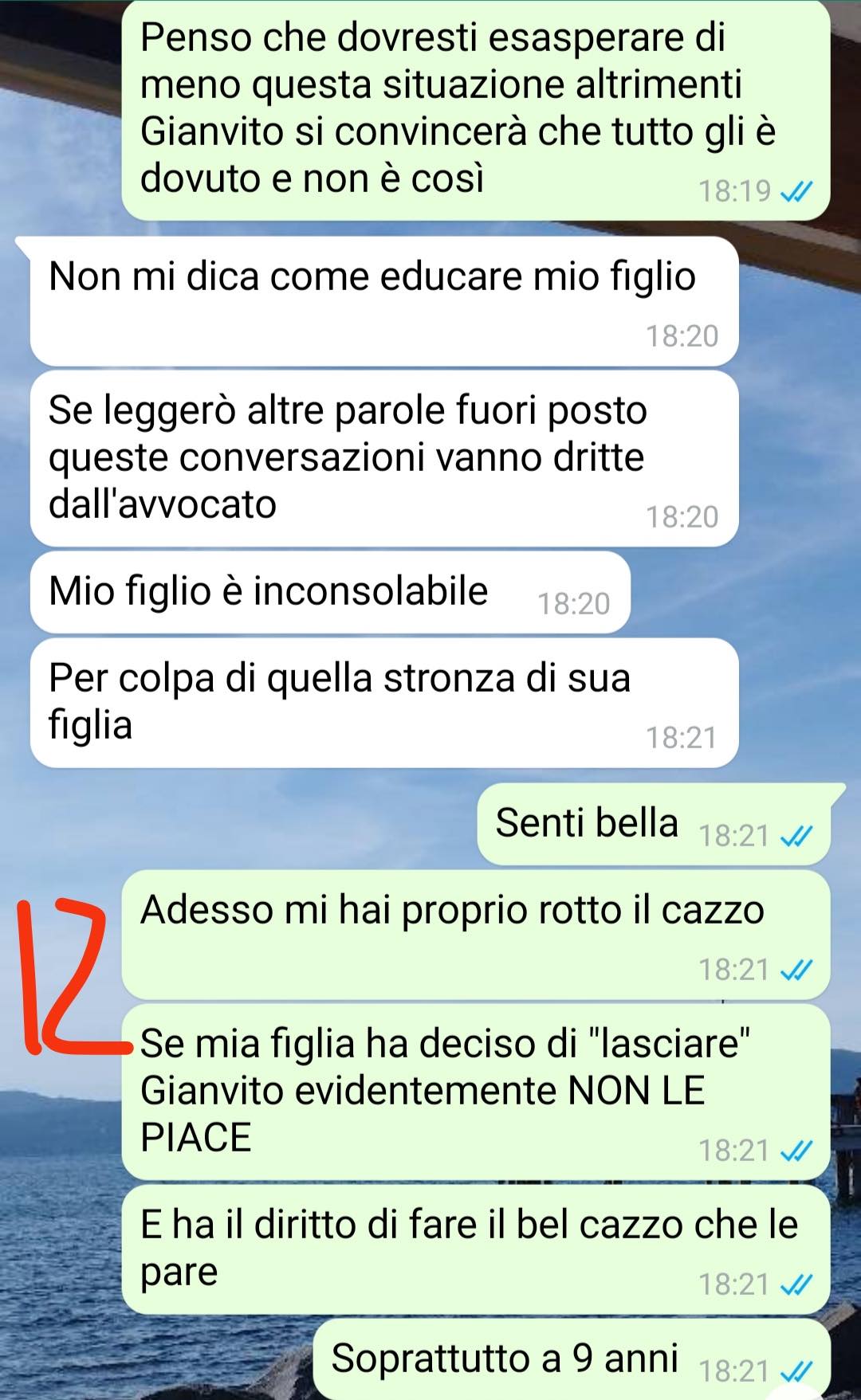Select the 'E ha il diritto di fare' bubble

(x=476, y=1249)
